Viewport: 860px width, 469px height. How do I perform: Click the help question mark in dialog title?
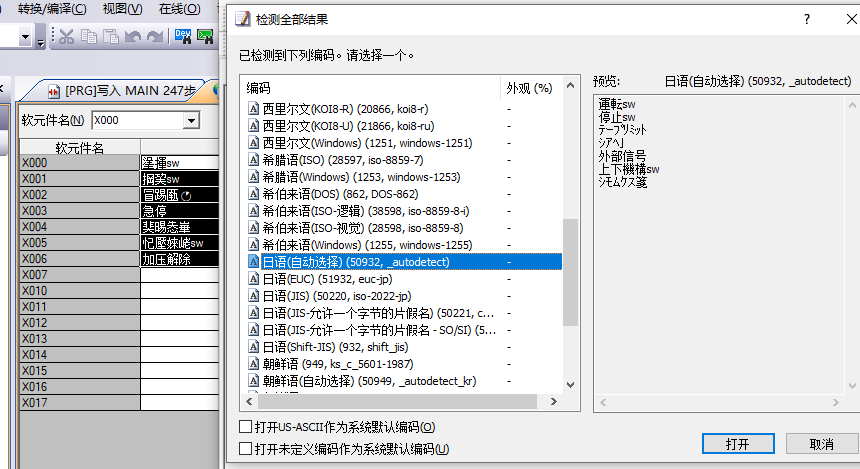(807, 19)
